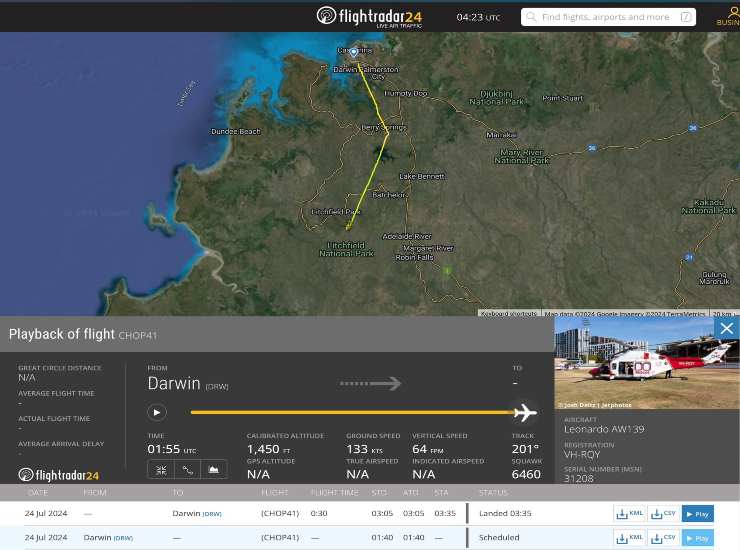Open the altitude graph icon button

[214, 469]
